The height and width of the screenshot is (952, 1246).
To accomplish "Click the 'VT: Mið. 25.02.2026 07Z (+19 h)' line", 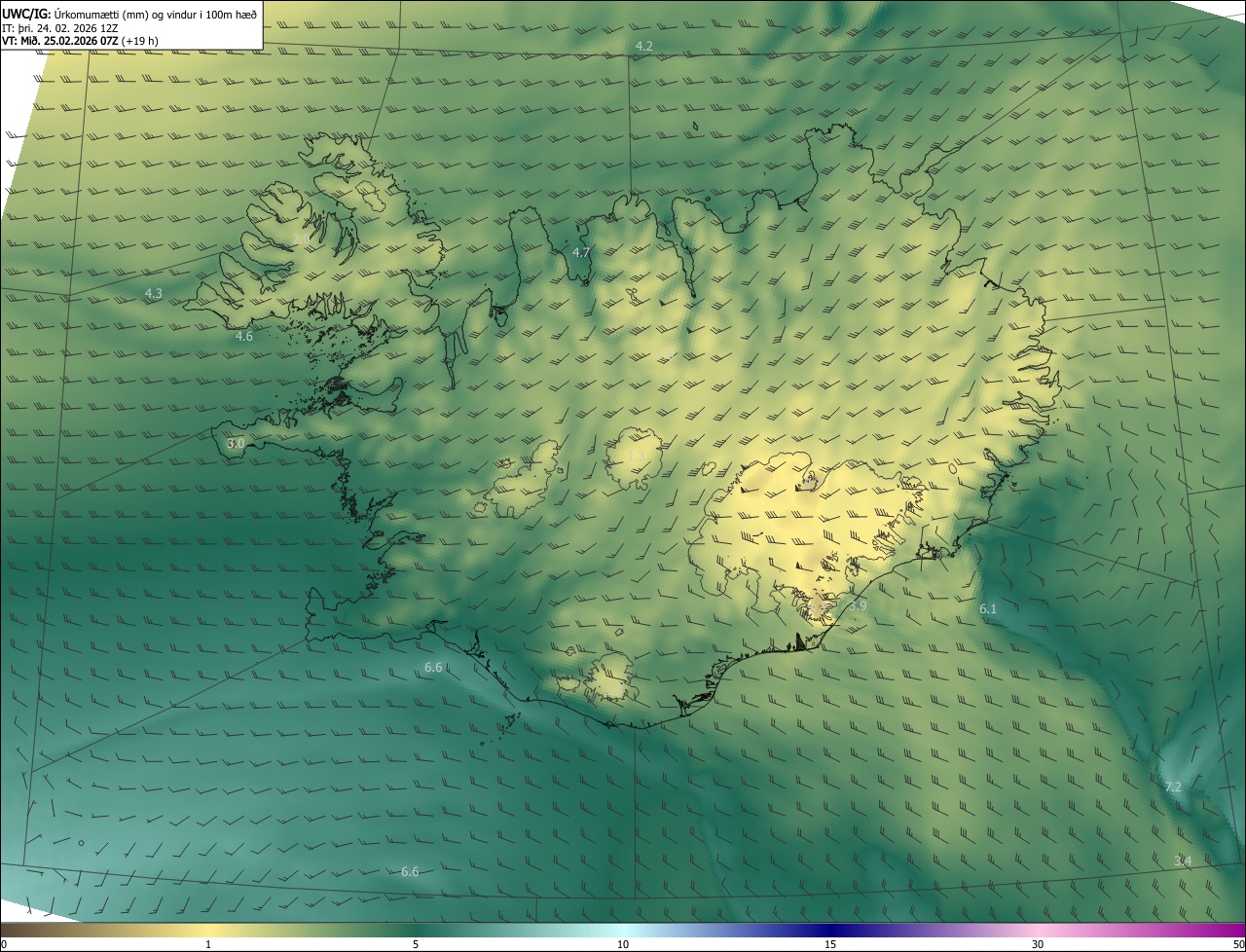I will pos(80,41).
